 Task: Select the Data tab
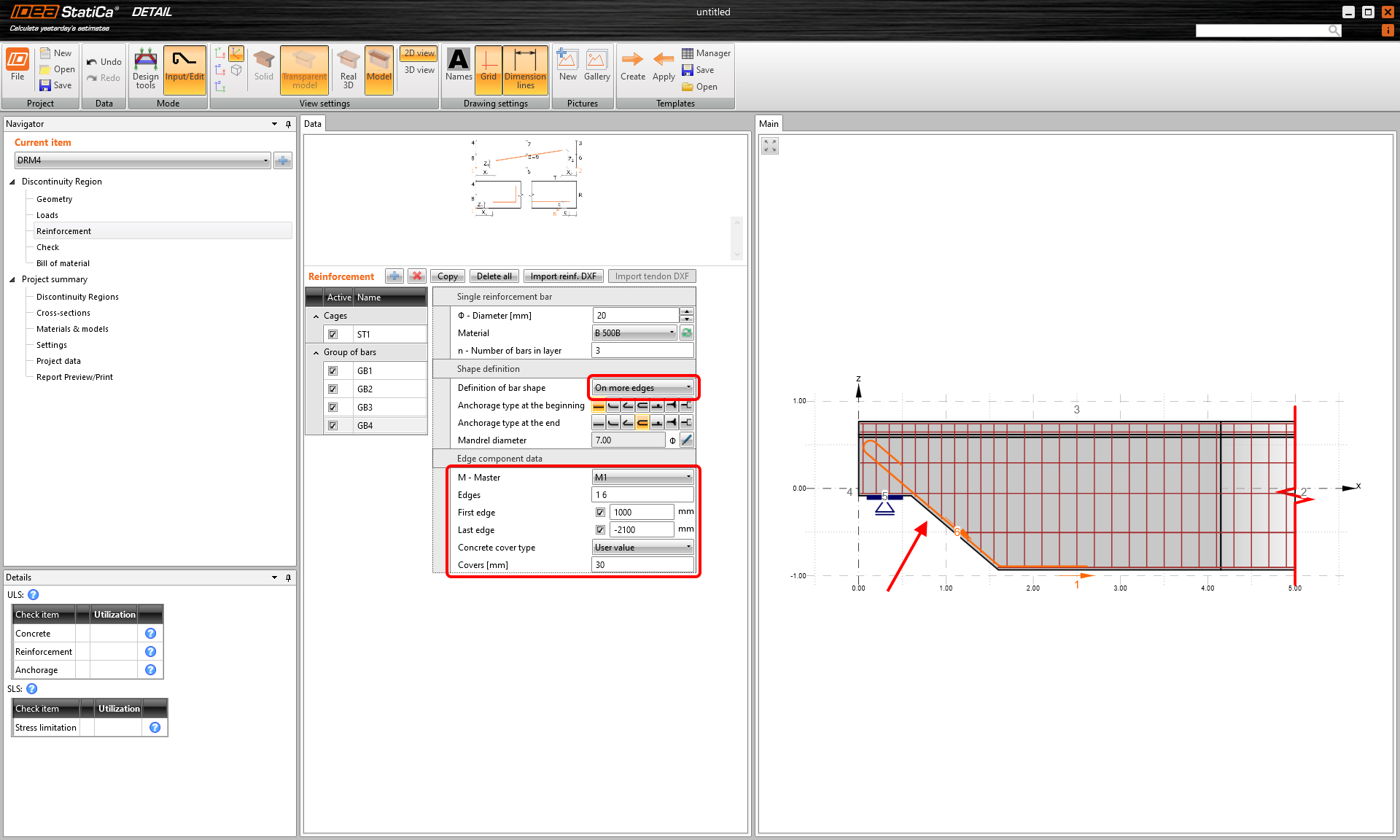(x=313, y=123)
